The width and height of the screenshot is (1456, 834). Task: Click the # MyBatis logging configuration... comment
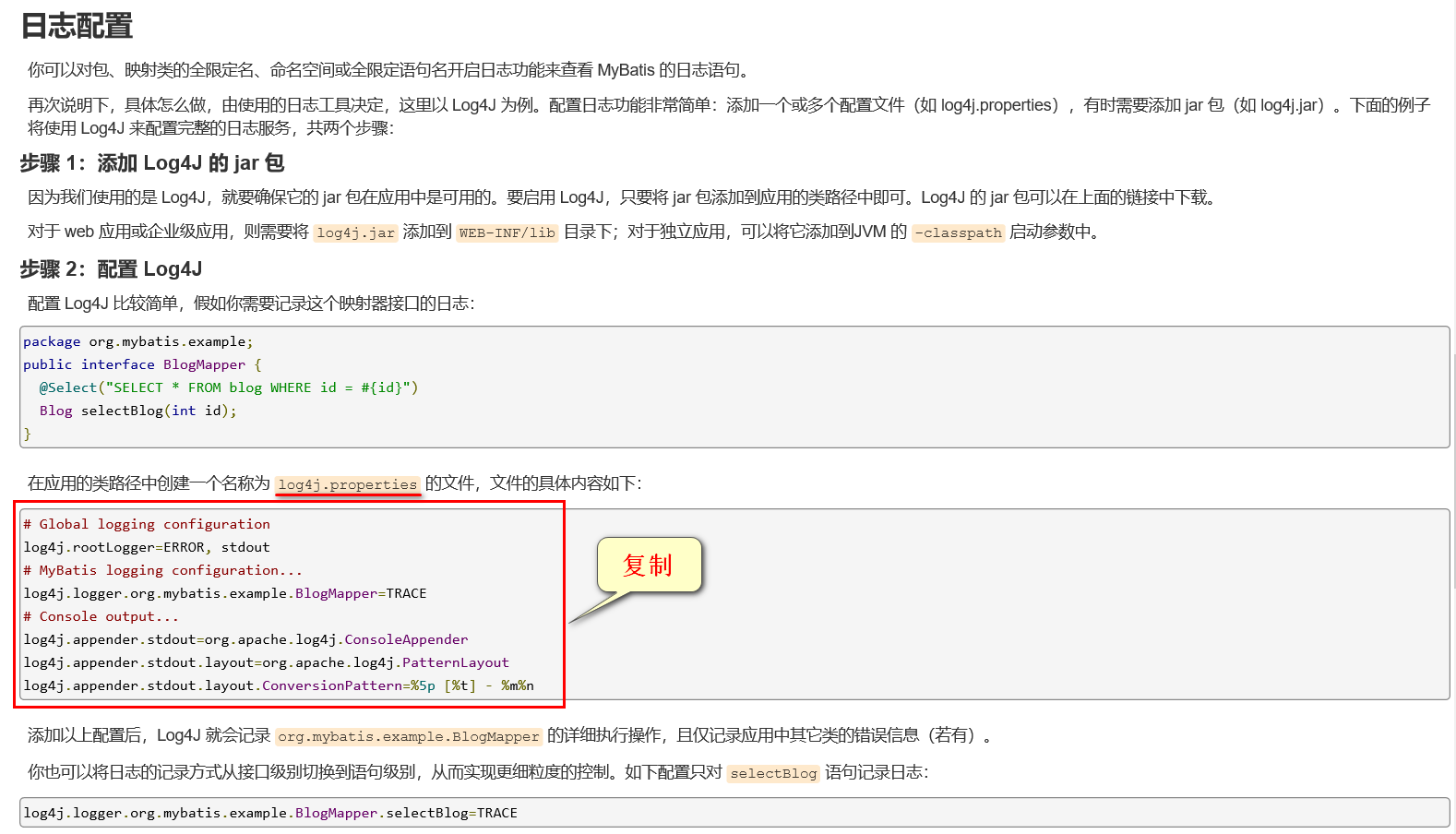tap(162, 570)
